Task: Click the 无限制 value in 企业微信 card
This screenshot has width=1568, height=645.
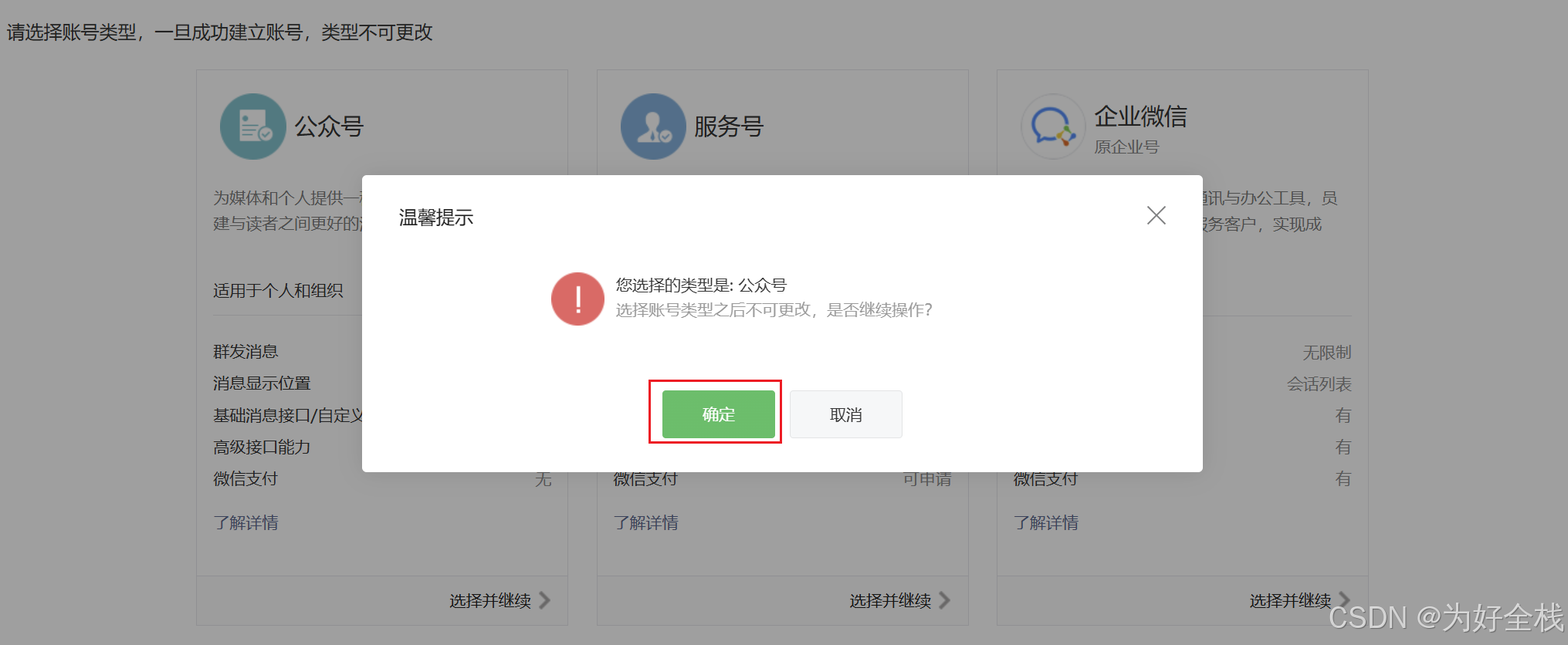Action: click(1327, 353)
